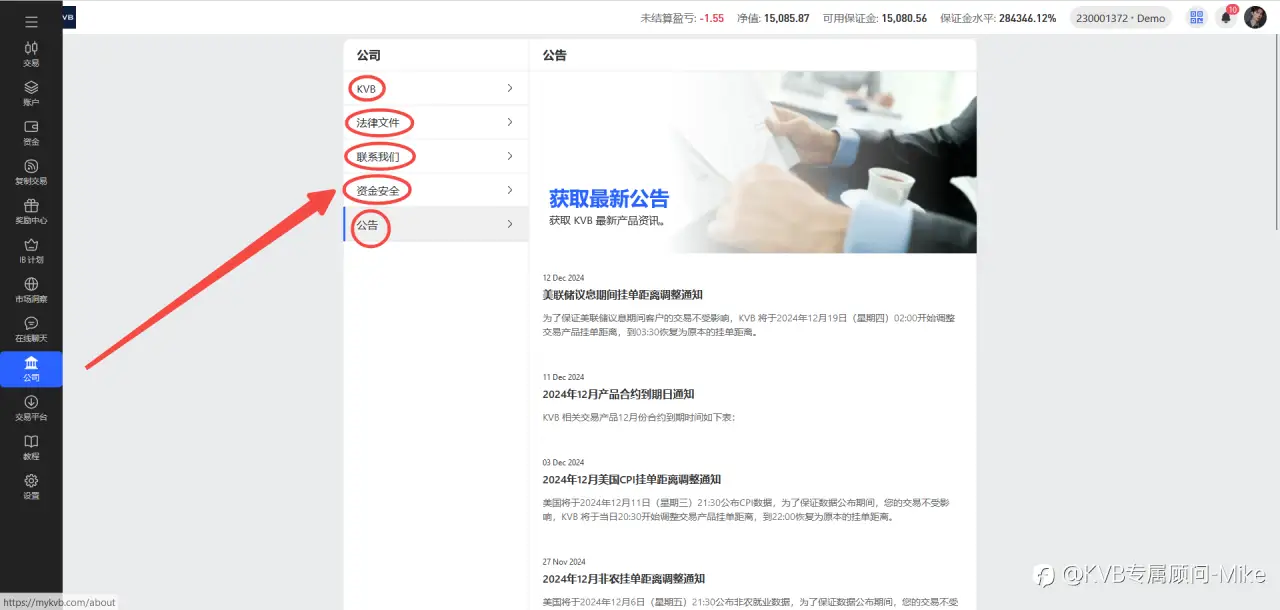The width and height of the screenshot is (1280, 610).
Task: Click the 公司 panel heading
Action: 368,56
